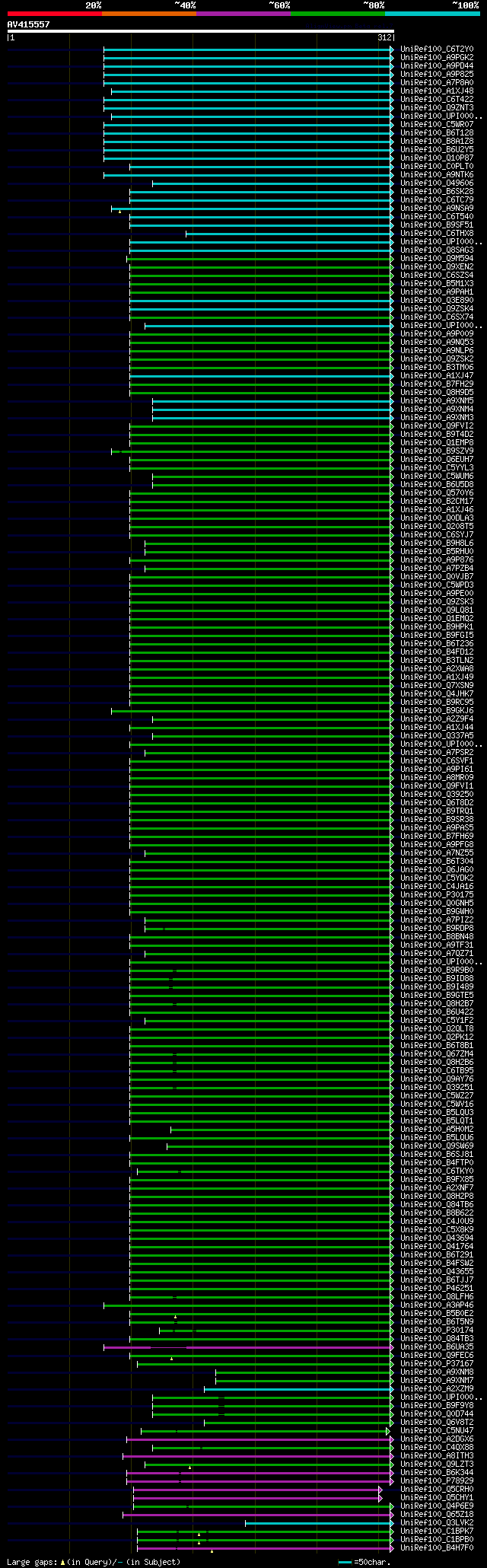The width and height of the screenshot is (487, 1568).
Task: Click the UniRef100_Q9SW69 entry
Action: coord(437,1146)
